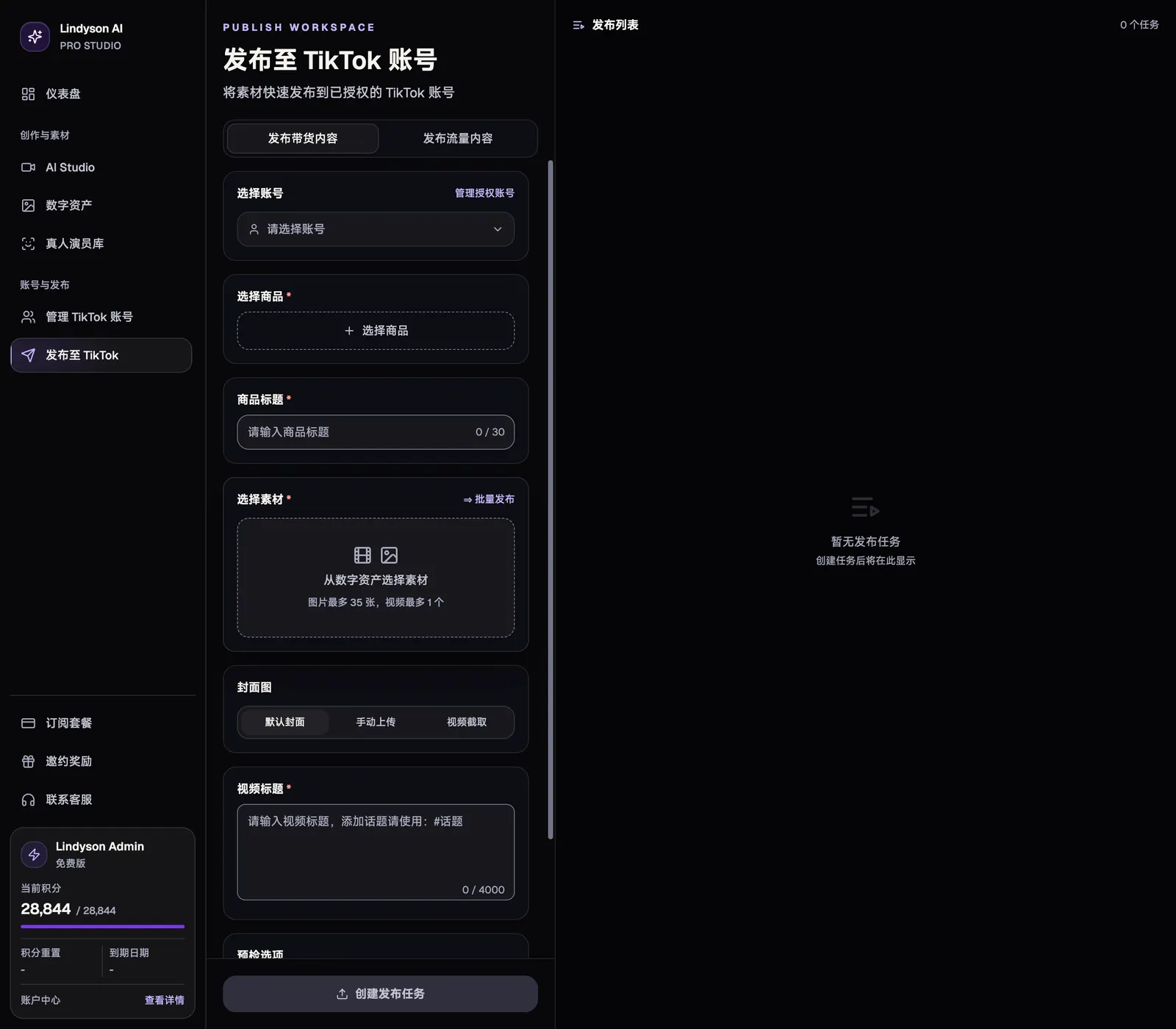The image size is (1176, 1029).
Task: Click the 联系客服 headset icon
Action: point(28,800)
